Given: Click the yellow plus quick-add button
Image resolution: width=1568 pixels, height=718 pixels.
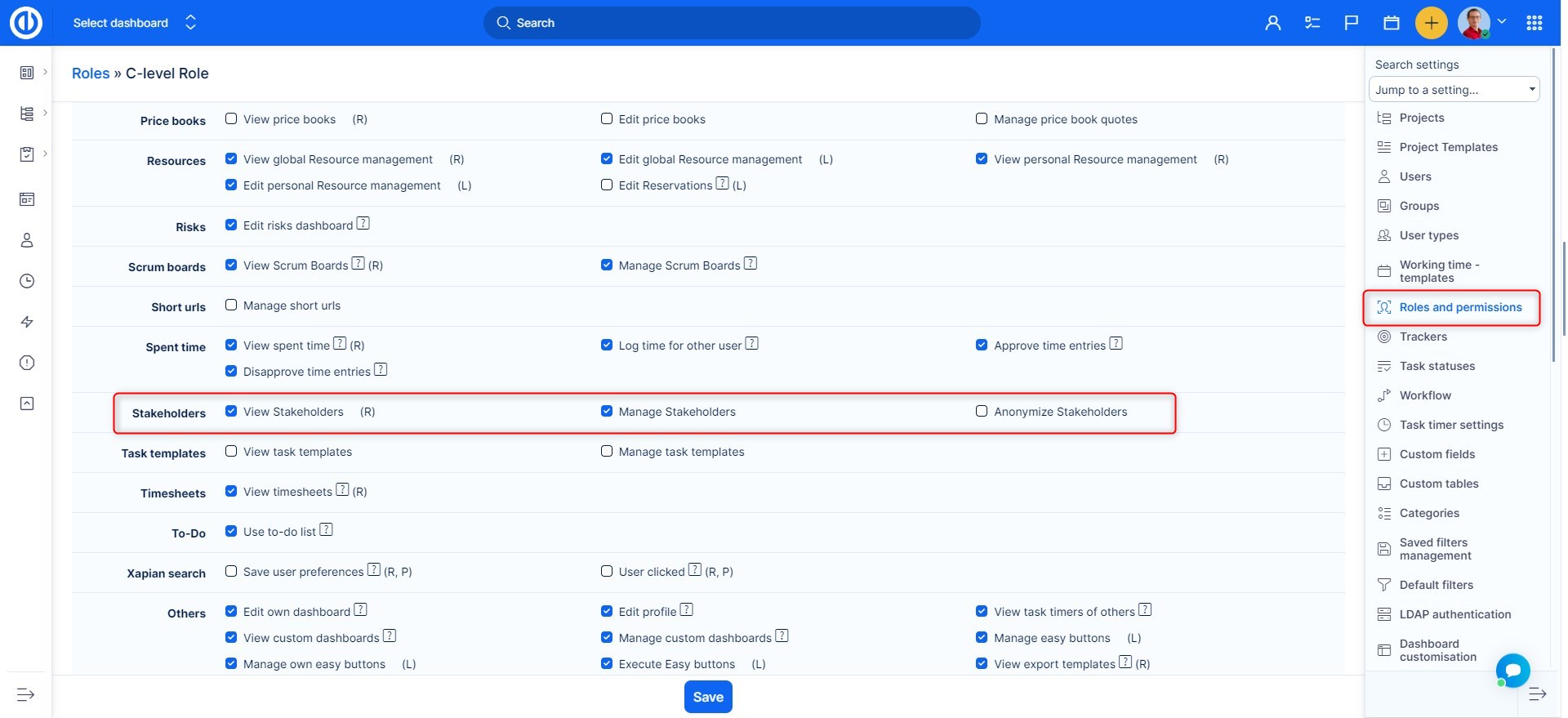Looking at the screenshot, I should (1431, 23).
